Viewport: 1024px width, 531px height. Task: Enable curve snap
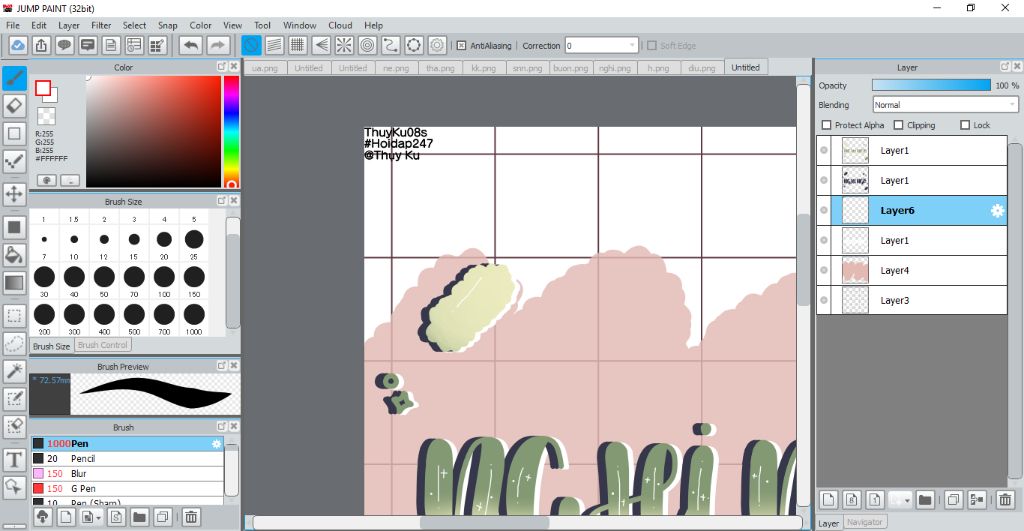(391, 46)
